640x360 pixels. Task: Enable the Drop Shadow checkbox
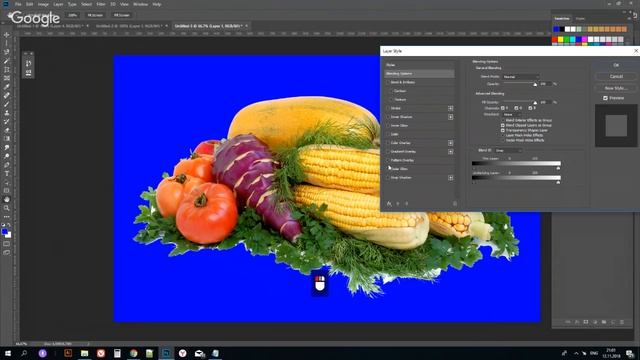(388, 178)
